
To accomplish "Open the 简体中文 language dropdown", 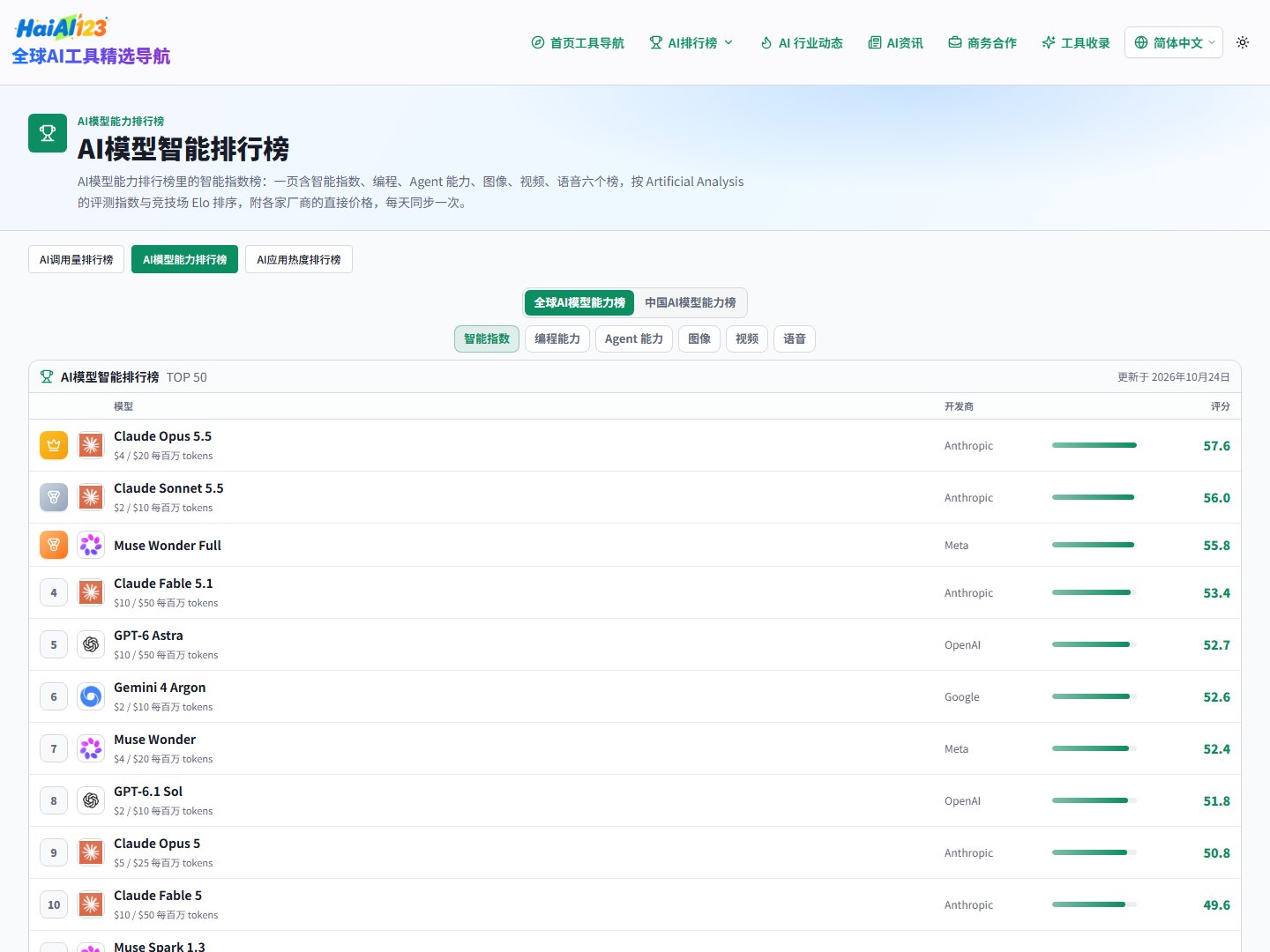I will point(1174,42).
